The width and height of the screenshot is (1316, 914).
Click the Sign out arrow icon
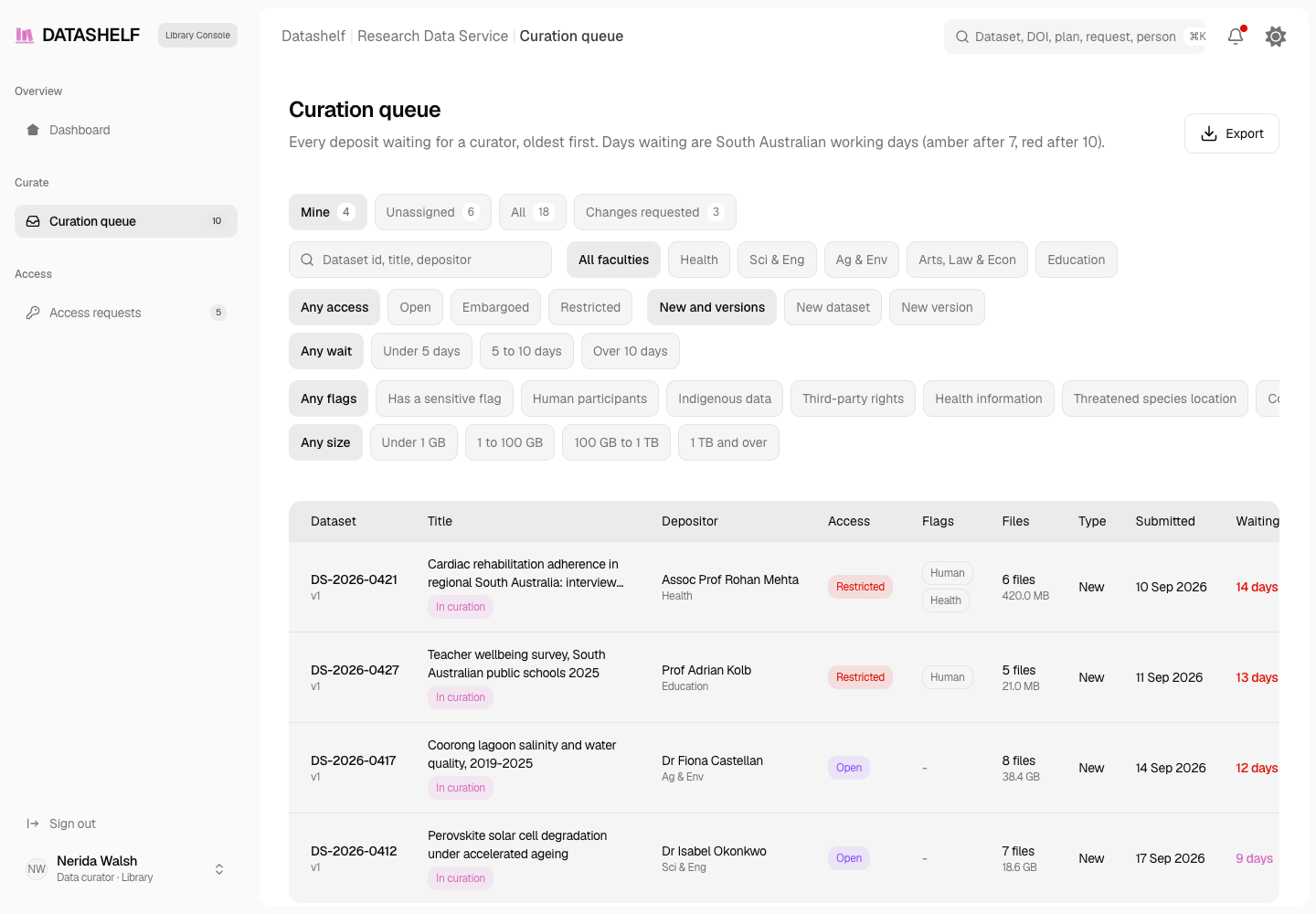33,824
